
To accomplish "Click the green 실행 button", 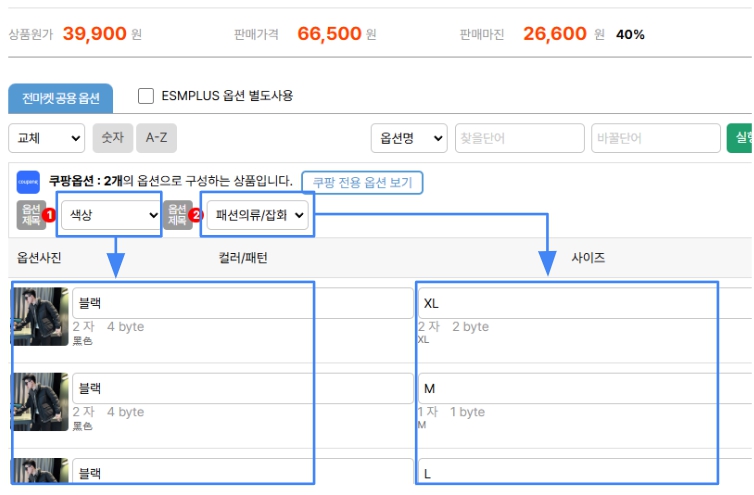I will pos(740,138).
